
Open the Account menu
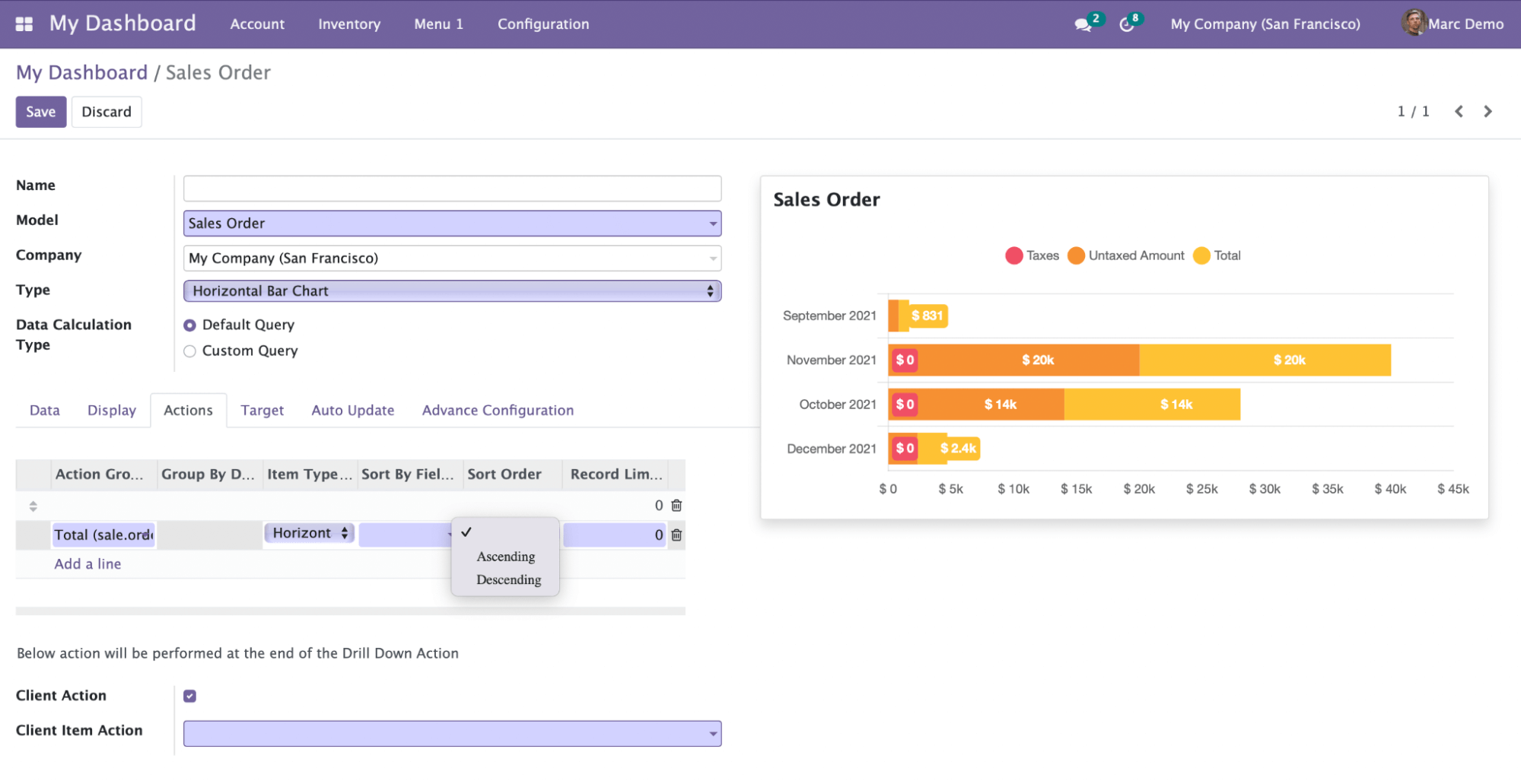(x=257, y=24)
